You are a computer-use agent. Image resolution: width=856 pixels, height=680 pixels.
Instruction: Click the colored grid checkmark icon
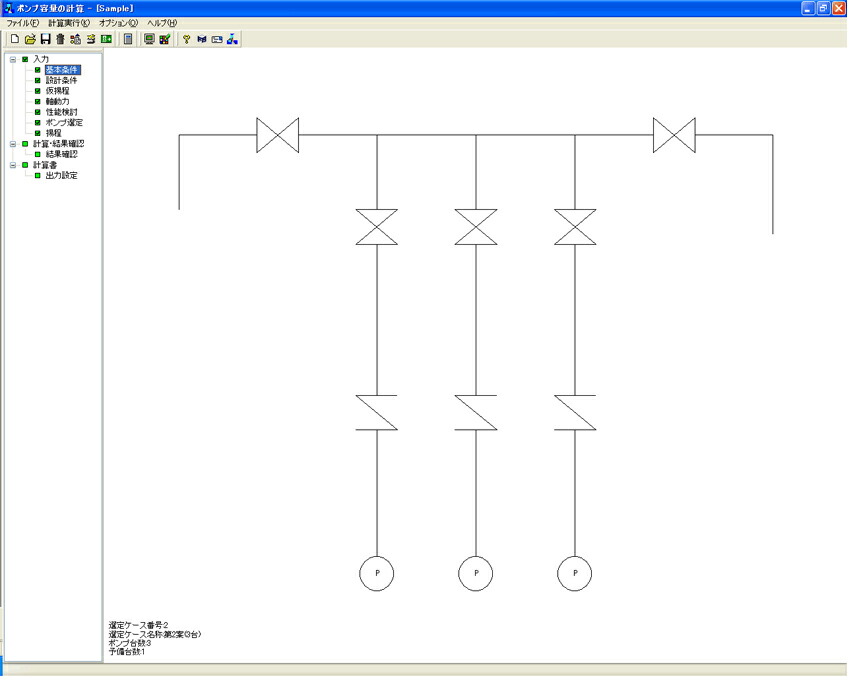pos(164,39)
